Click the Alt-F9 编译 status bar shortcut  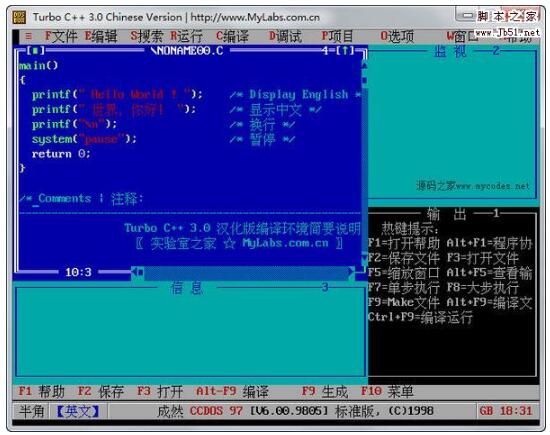[232, 392]
